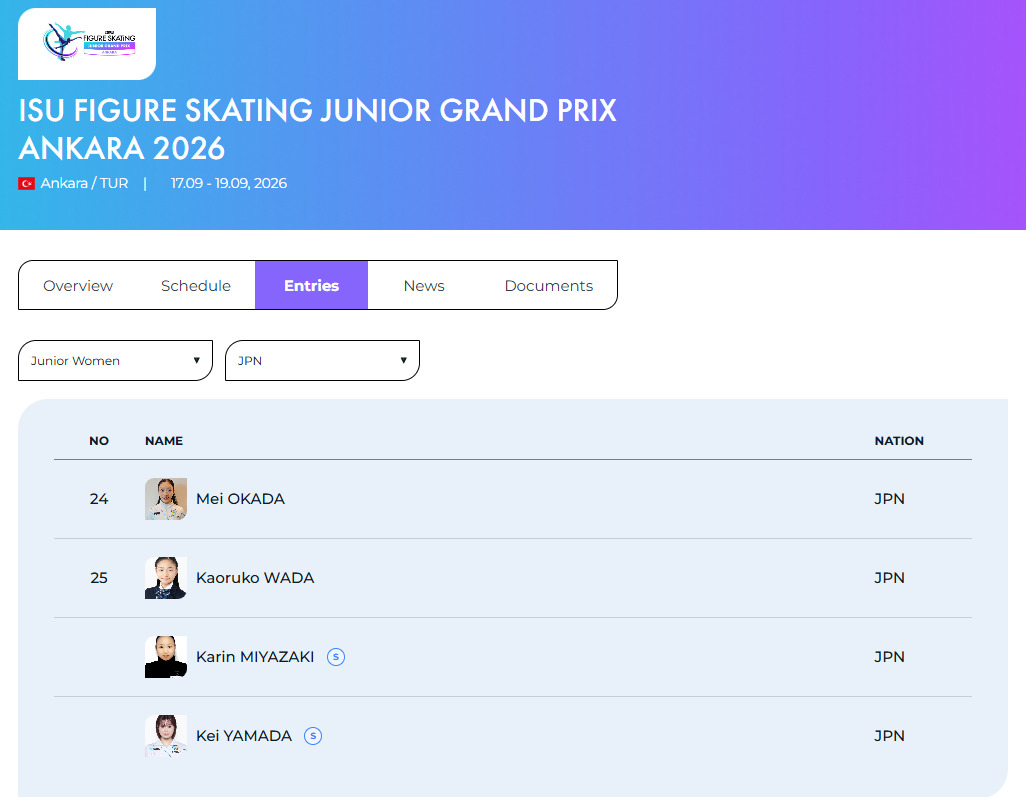
Task: Click JPN nation cell in Kei YAMADA row
Action: point(889,735)
